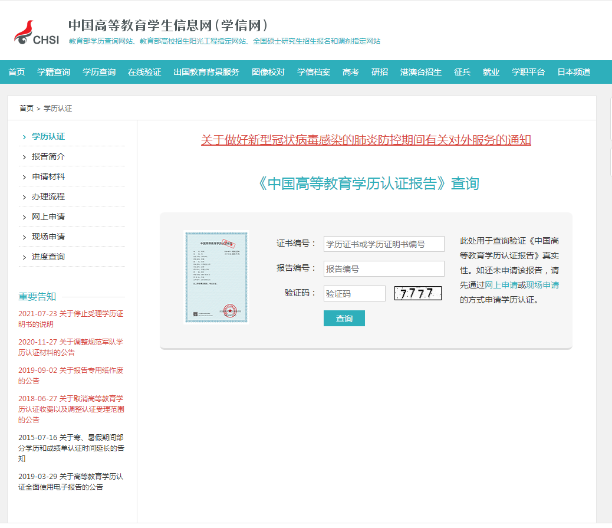Viewport: 612px width, 528px height.
Task: Click the 证书编号 input field
Action: 383,244
